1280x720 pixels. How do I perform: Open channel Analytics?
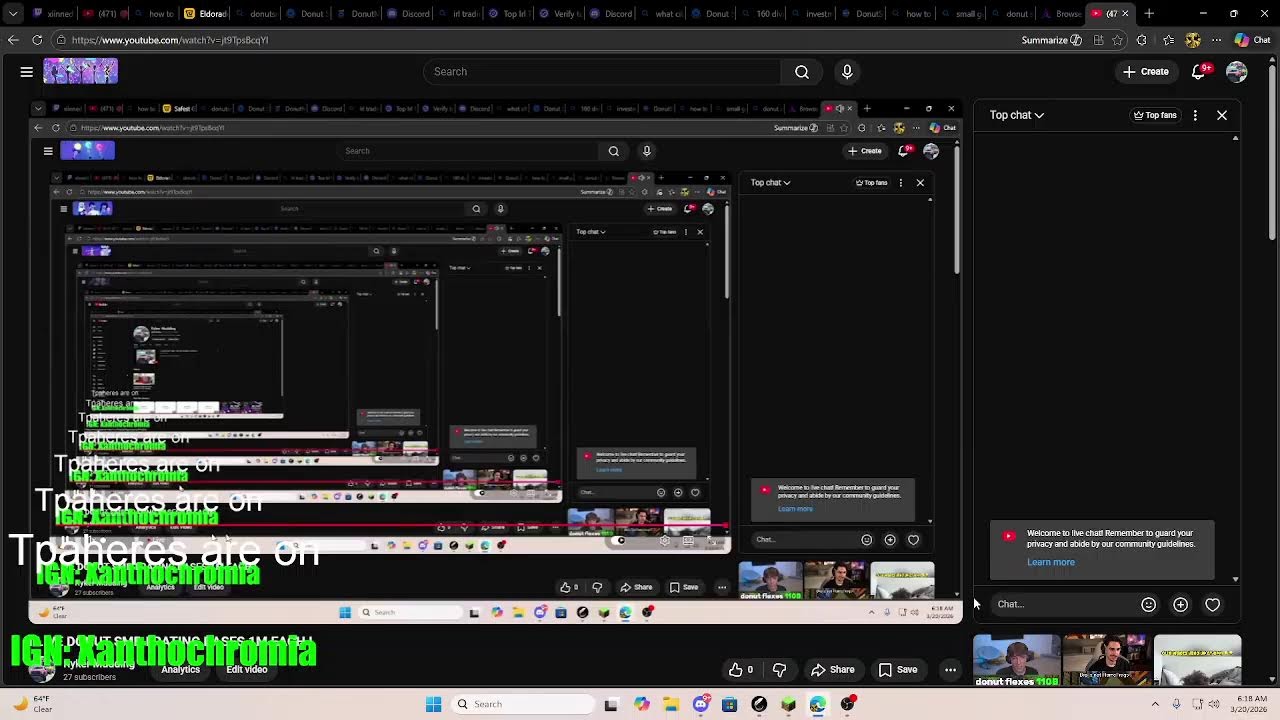tap(181, 669)
